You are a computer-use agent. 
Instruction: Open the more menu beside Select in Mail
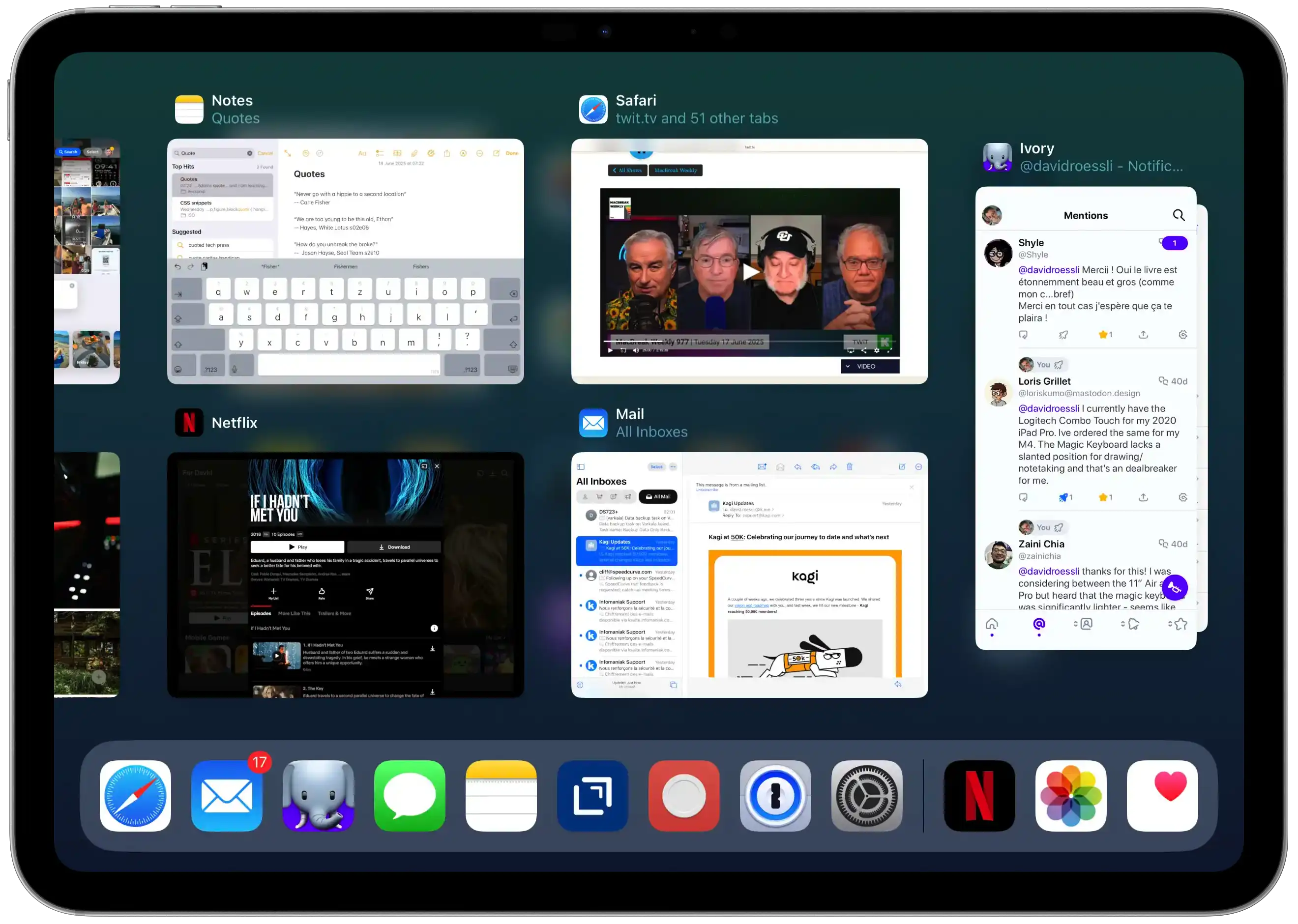[673, 466]
